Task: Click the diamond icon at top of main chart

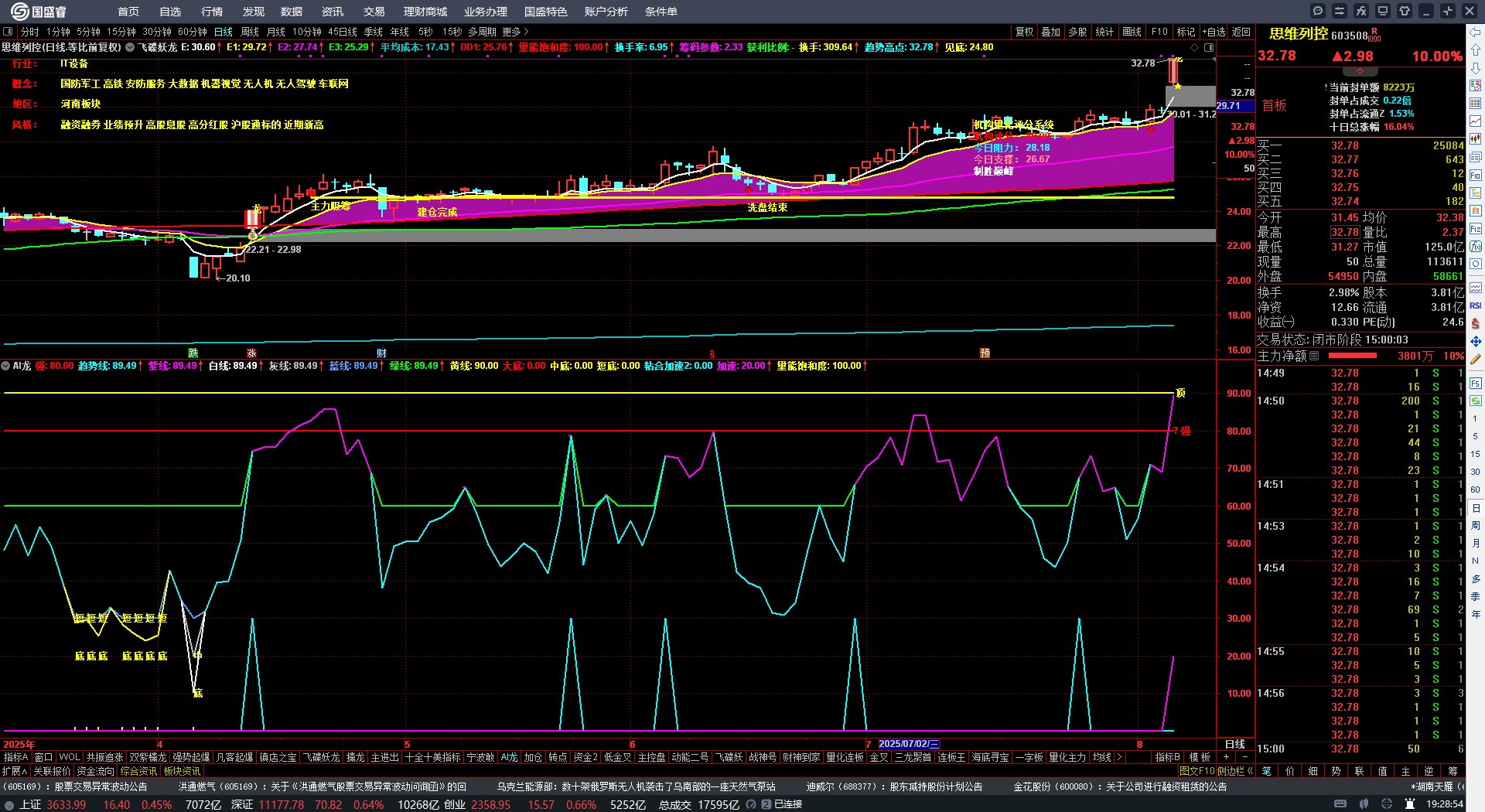Action: (x=1194, y=47)
